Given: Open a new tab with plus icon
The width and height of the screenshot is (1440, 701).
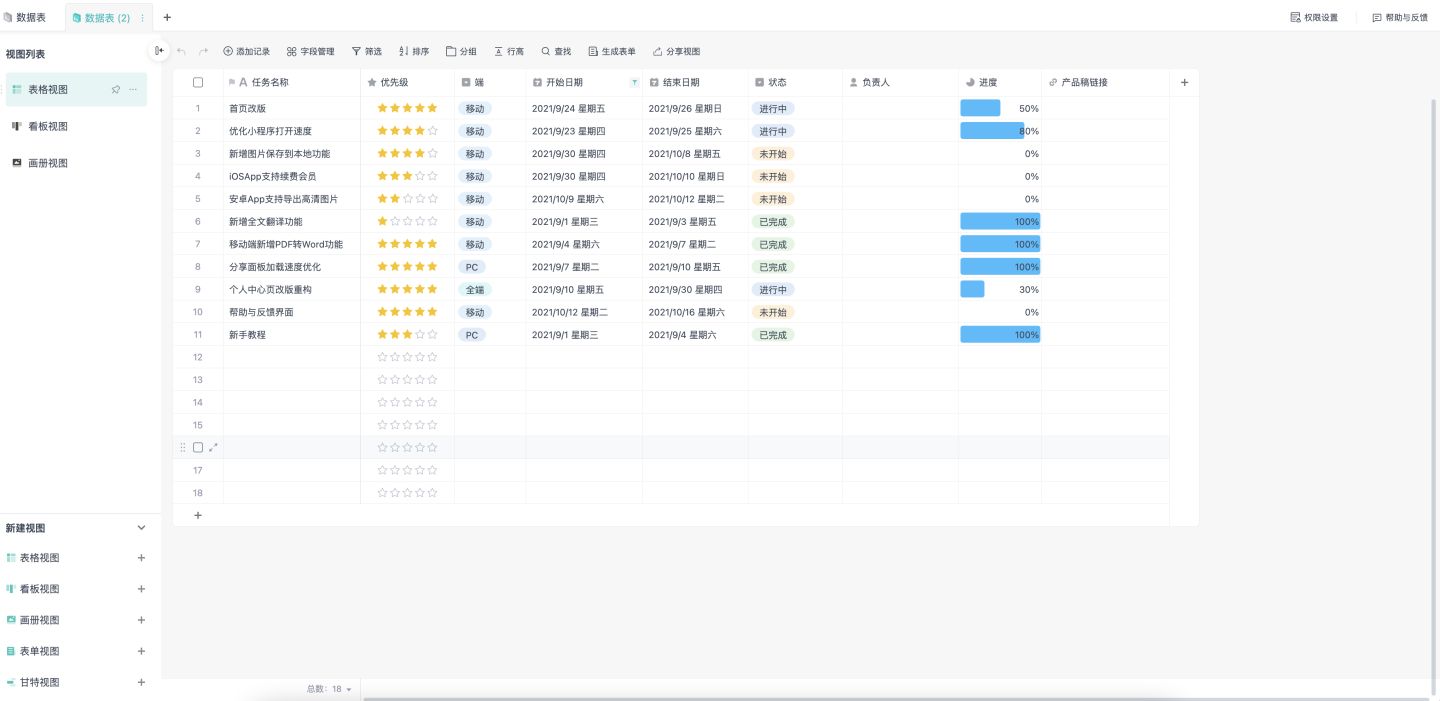Looking at the screenshot, I should [x=167, y=17].
